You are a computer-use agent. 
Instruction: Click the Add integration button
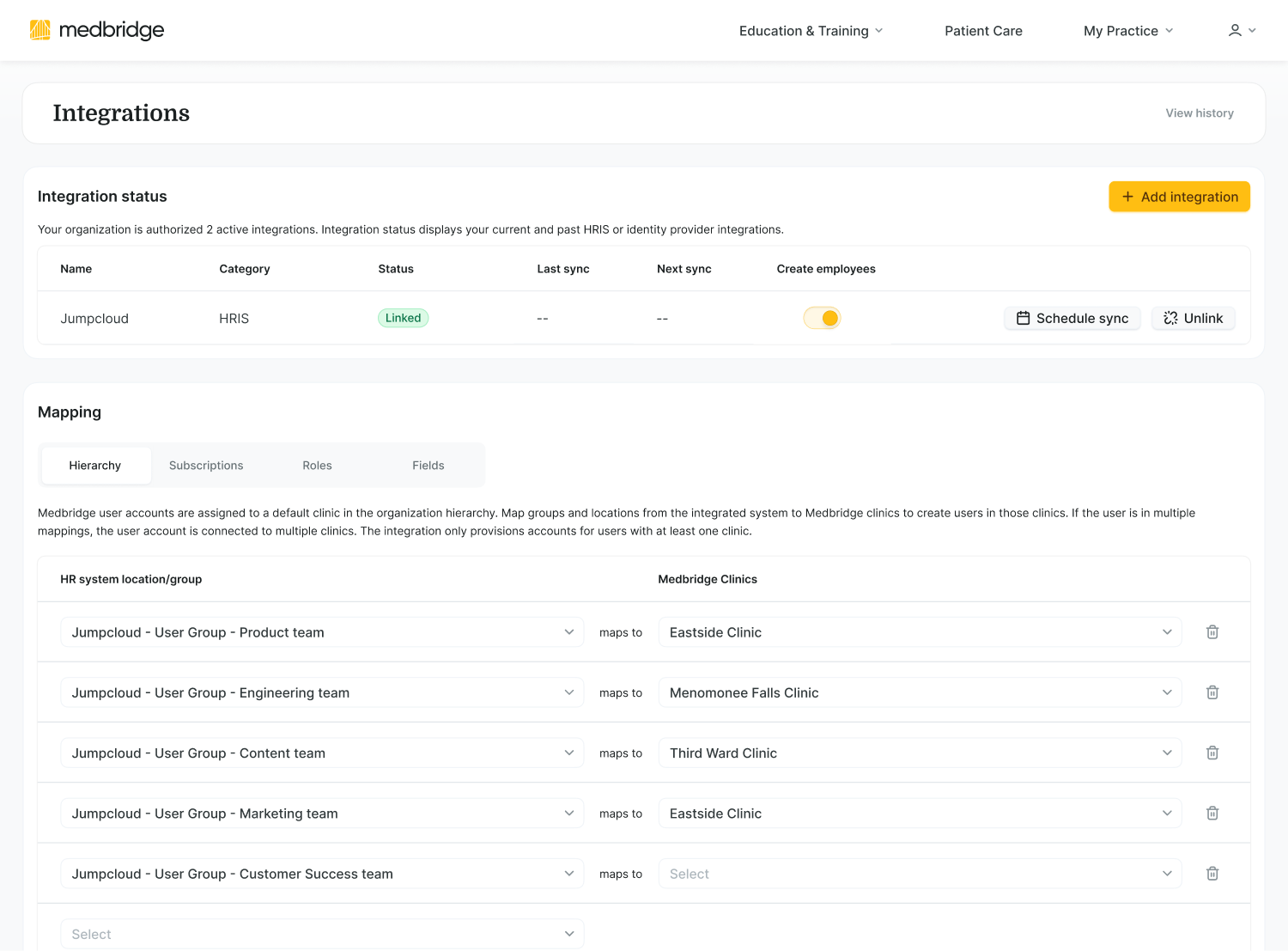pyautogui.click(x=1179, y=196)
